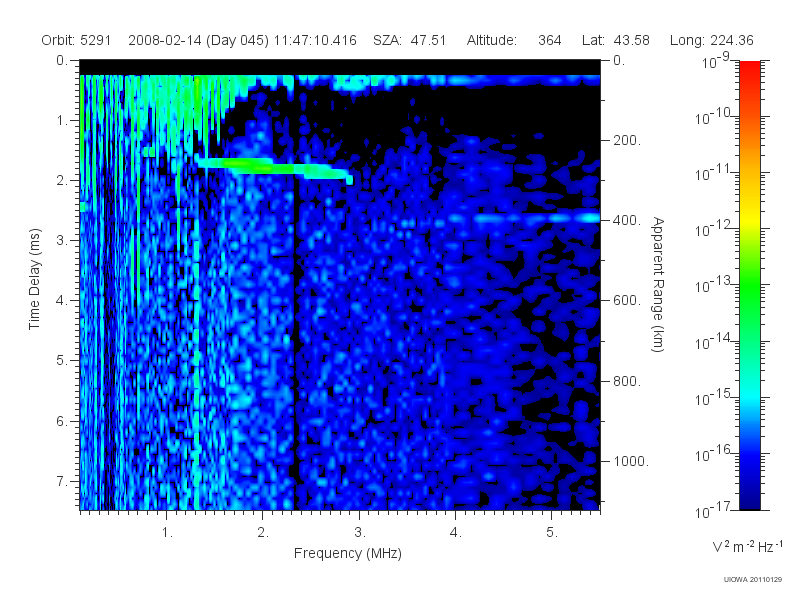Image resolution: width=800 pixels, height=600 pixels.
Task: Click the 'Apparent Range (km)' axis label
Action: [658, 284]
